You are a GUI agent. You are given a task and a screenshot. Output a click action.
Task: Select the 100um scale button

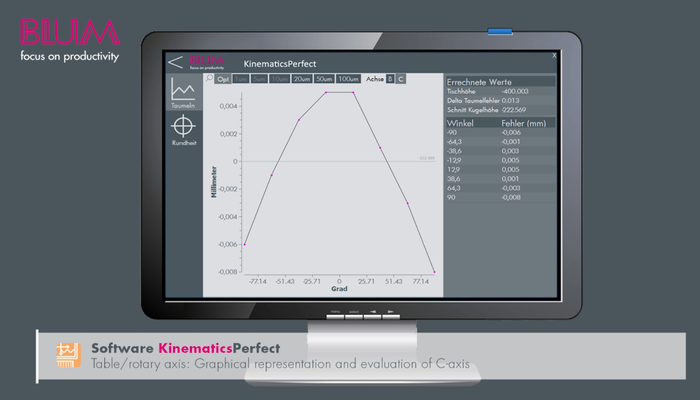tap(348, 79)
